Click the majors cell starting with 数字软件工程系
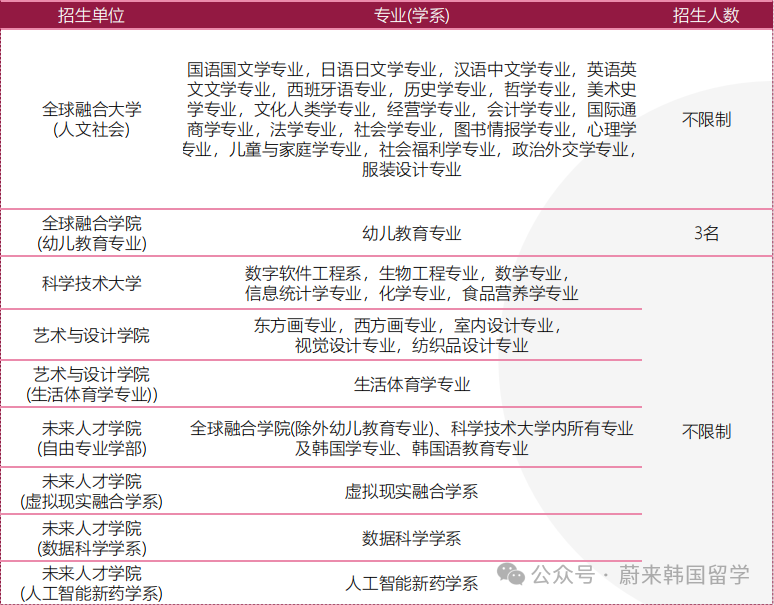 (x=412, y=283)
